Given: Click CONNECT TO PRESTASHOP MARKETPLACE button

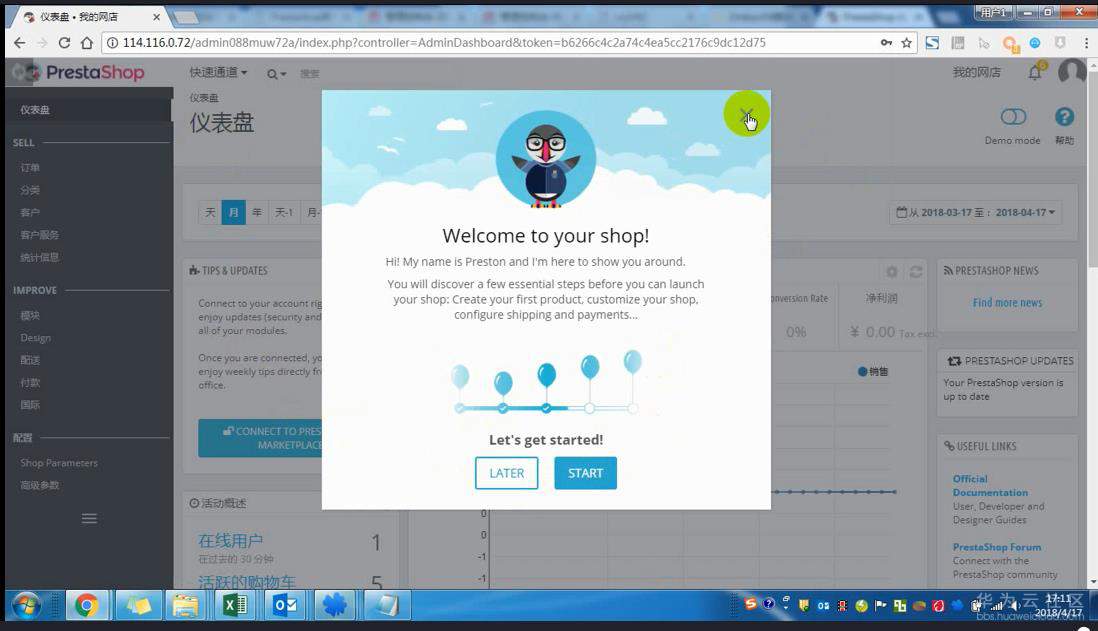Looking at the screenshot, I should coord(260,438).
